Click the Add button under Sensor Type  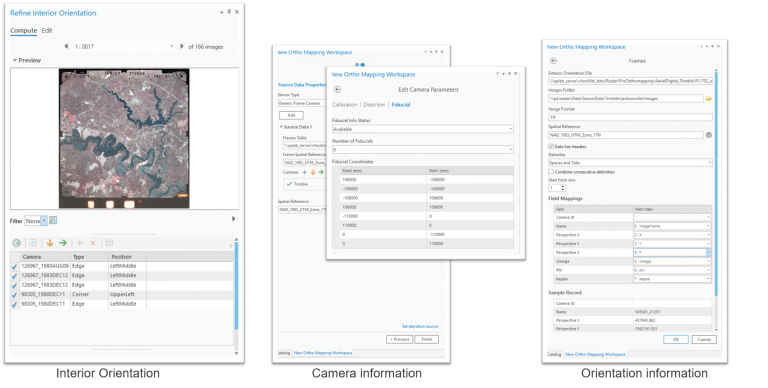[291, 115]
